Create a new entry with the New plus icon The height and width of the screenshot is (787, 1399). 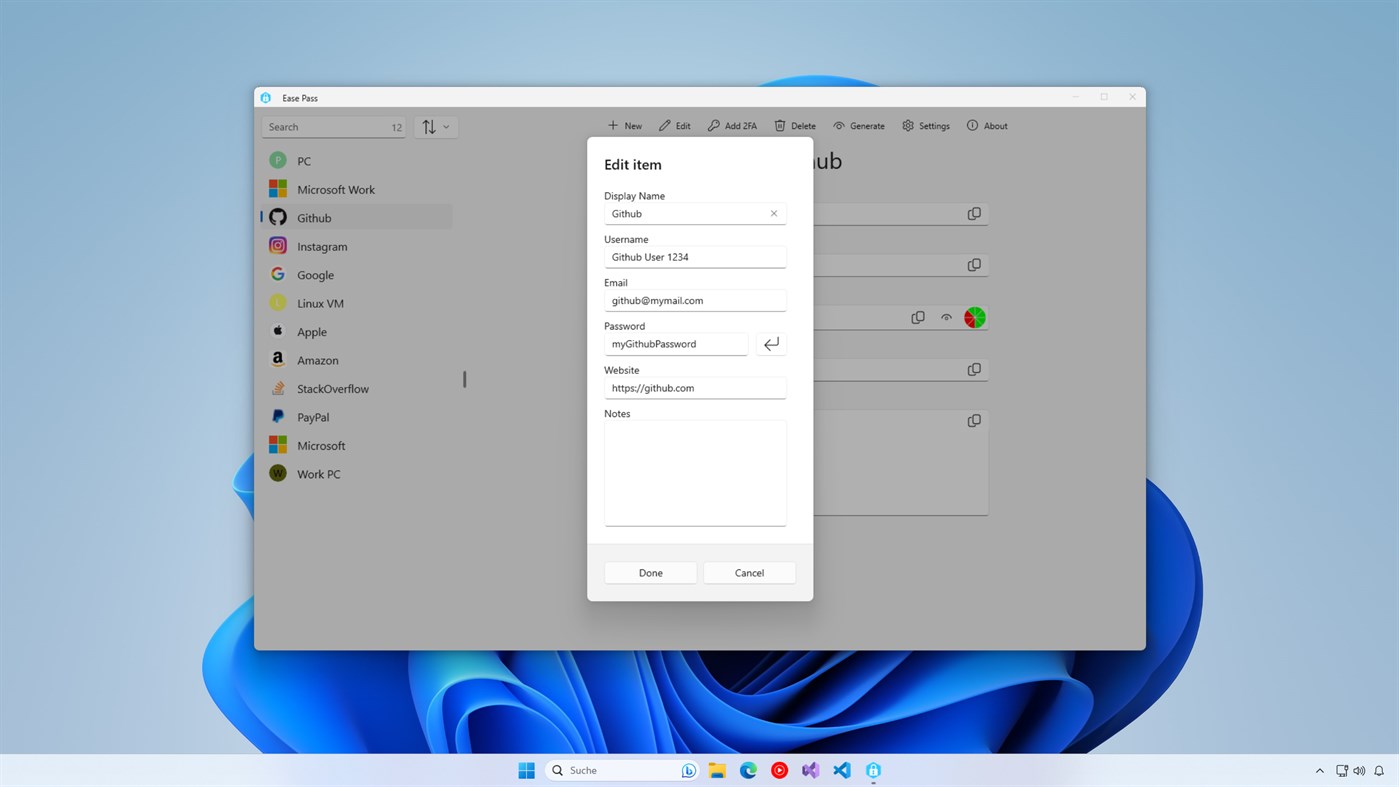(x=623, y=125)
